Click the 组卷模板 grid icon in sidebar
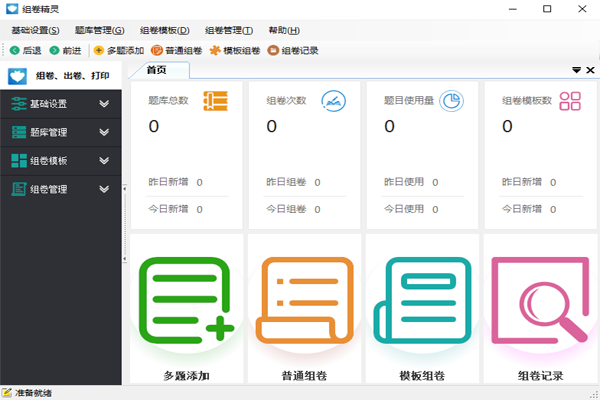Image resolution: width=600 pixels, height=400 pixels. click(x=19, y=160)
